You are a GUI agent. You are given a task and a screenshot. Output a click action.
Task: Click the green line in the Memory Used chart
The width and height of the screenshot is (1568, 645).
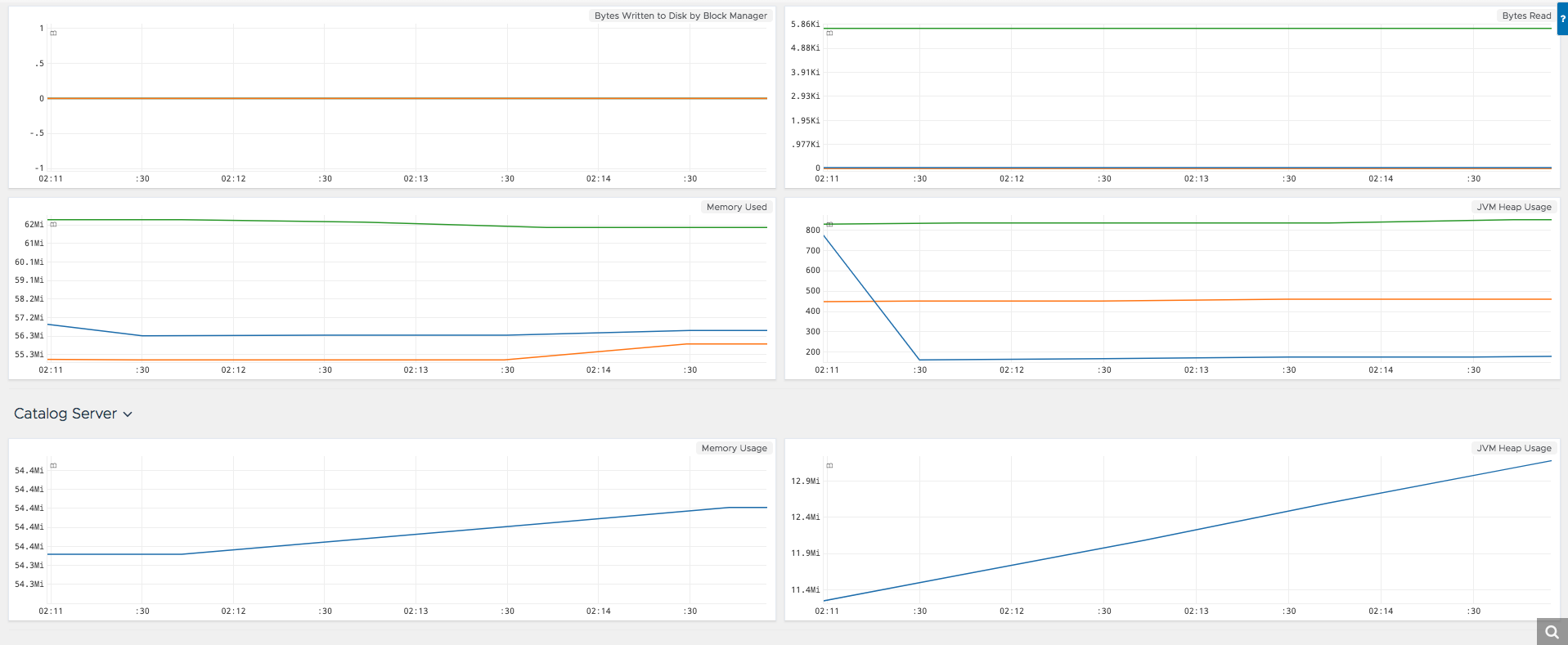click(409, 222)
